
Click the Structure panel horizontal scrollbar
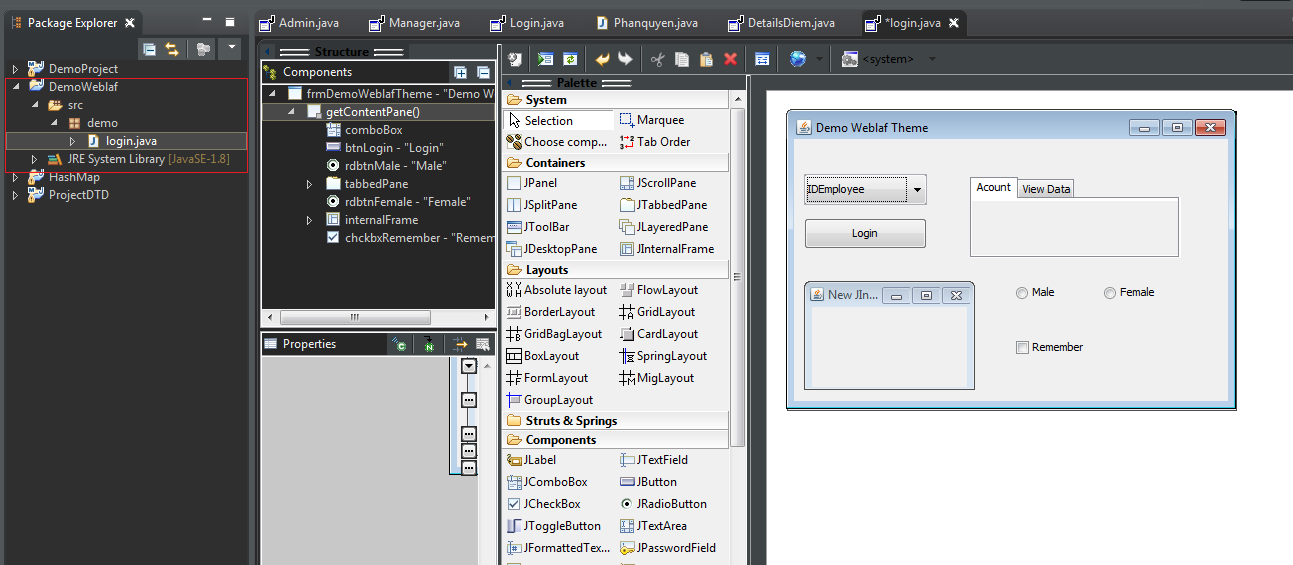point(355,318)
